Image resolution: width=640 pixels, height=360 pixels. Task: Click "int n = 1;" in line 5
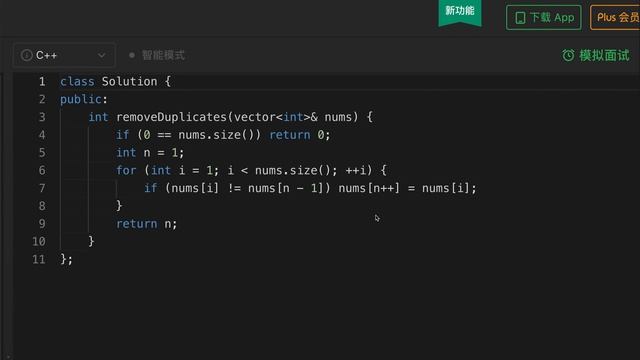pyautogui.click(x=150, y=153)
